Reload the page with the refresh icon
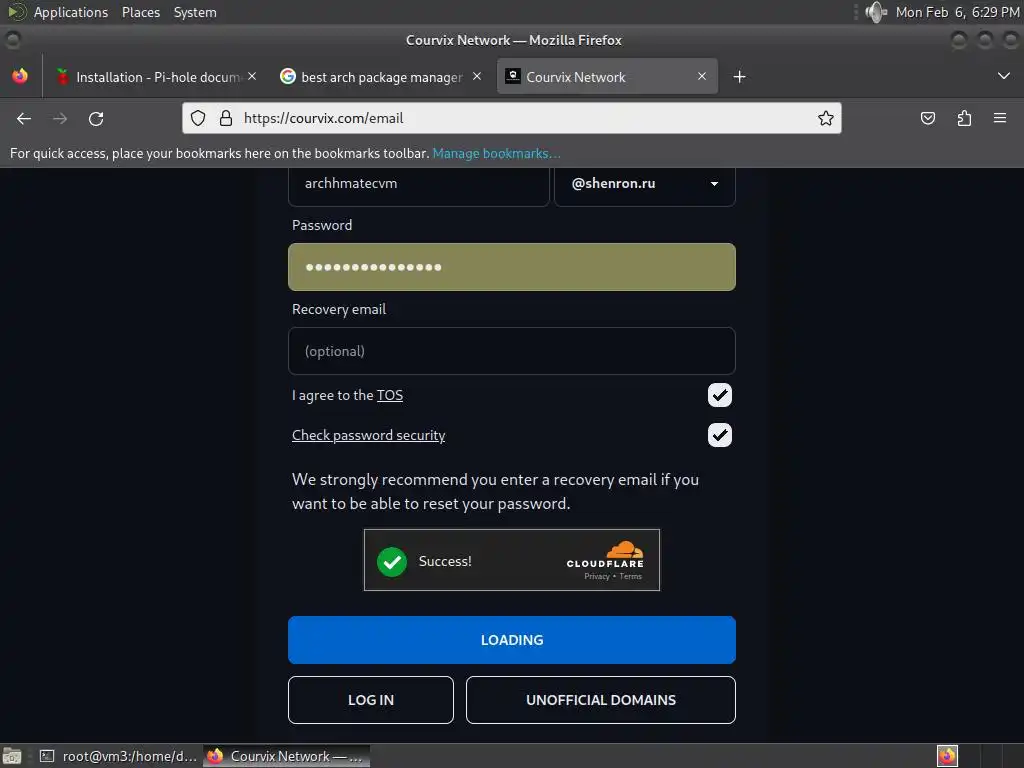The height and width of the screenshot is (768, 1024). (x=96, y=119)
